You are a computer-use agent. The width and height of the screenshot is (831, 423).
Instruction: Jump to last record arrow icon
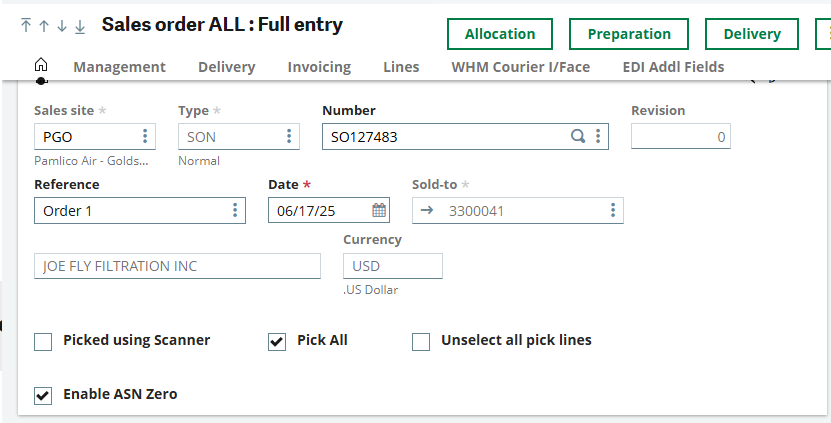coord(80,27)
